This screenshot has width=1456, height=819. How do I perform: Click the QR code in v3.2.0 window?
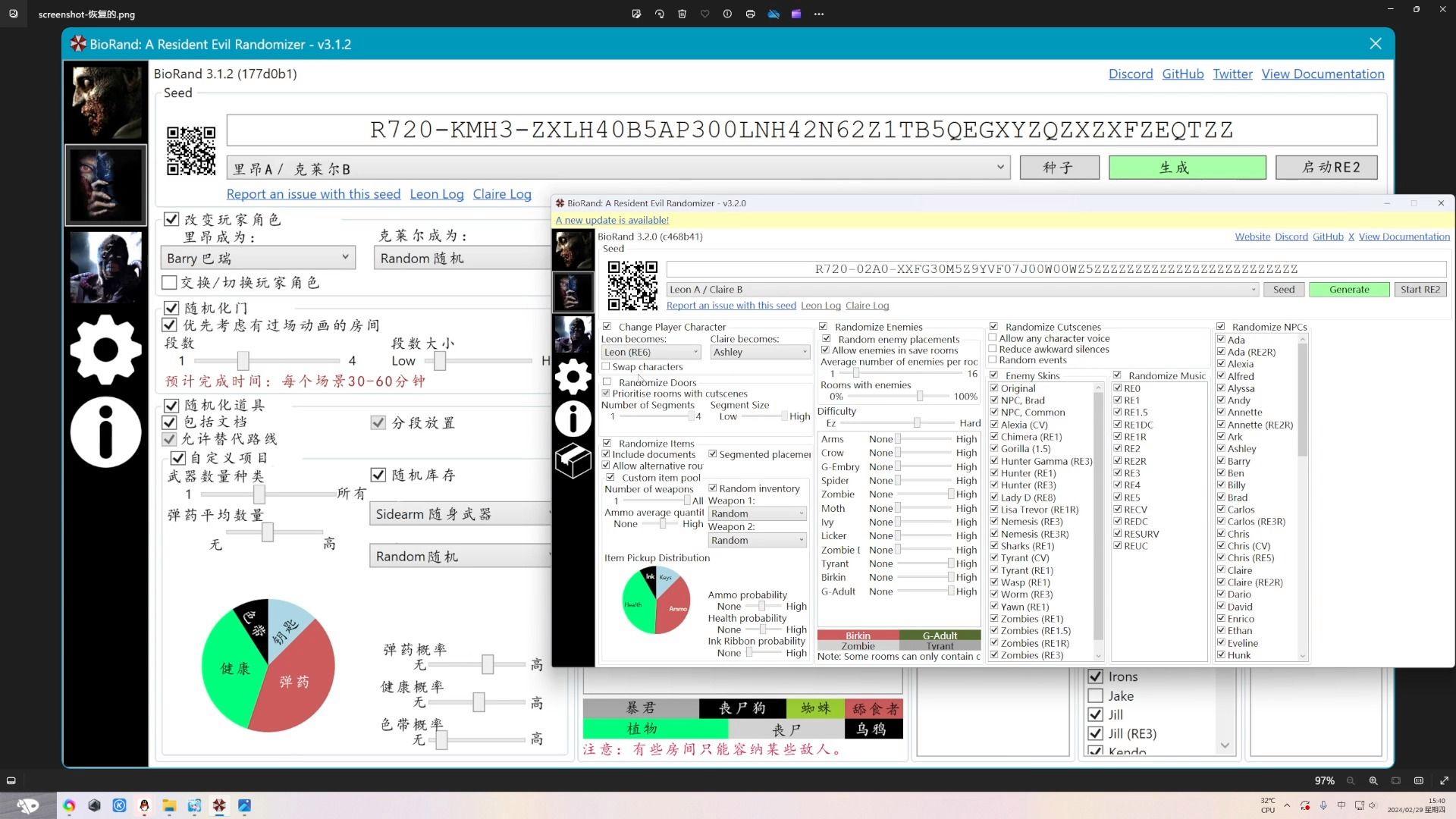pyautogui.click(x=632, y=286)
